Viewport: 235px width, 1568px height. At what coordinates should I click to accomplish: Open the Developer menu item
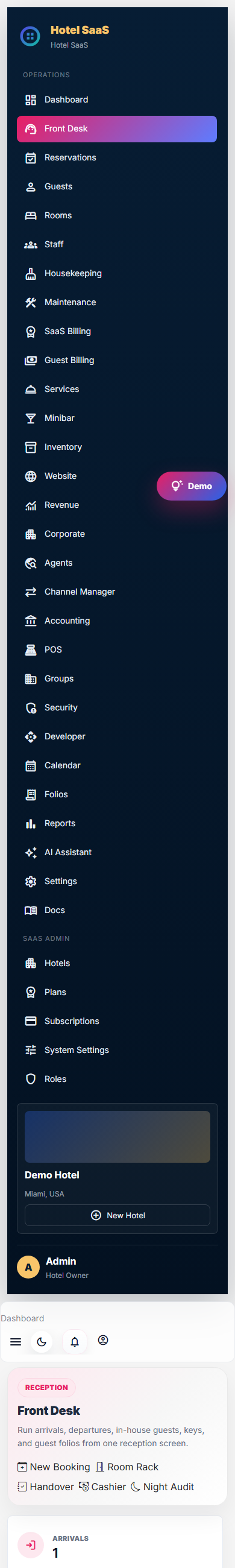(x=117, y=736)
